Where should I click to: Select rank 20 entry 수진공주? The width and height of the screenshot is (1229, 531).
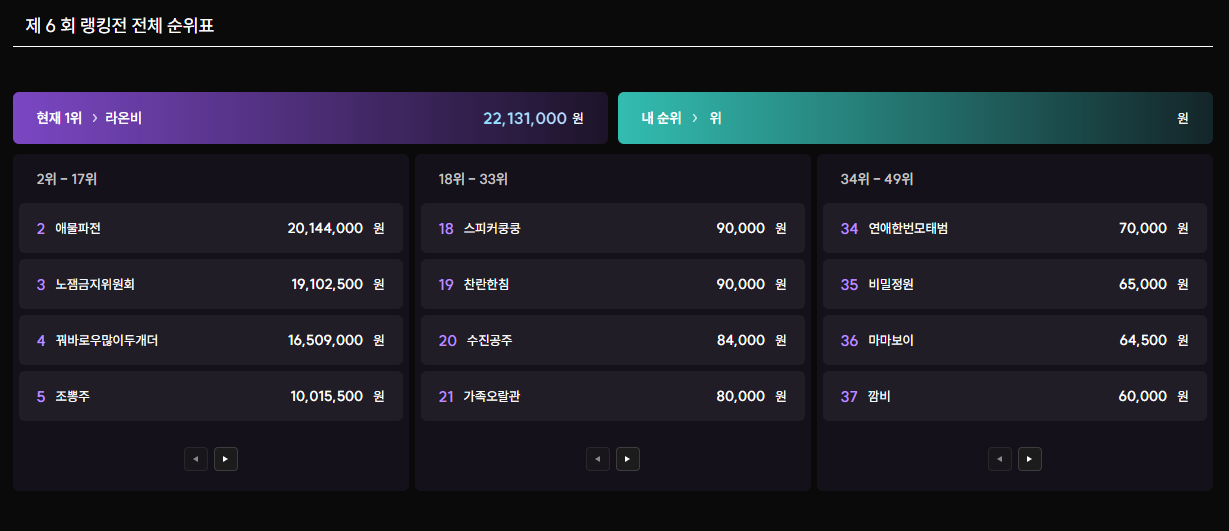(x=612, y=340)
